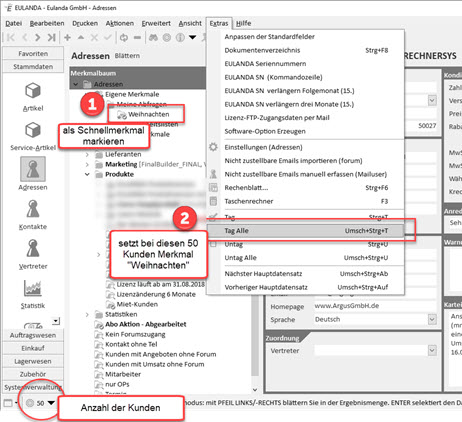462x422 pixels.
Task: Open the Zubehör sidebar section
Action: tap(33, 374)
